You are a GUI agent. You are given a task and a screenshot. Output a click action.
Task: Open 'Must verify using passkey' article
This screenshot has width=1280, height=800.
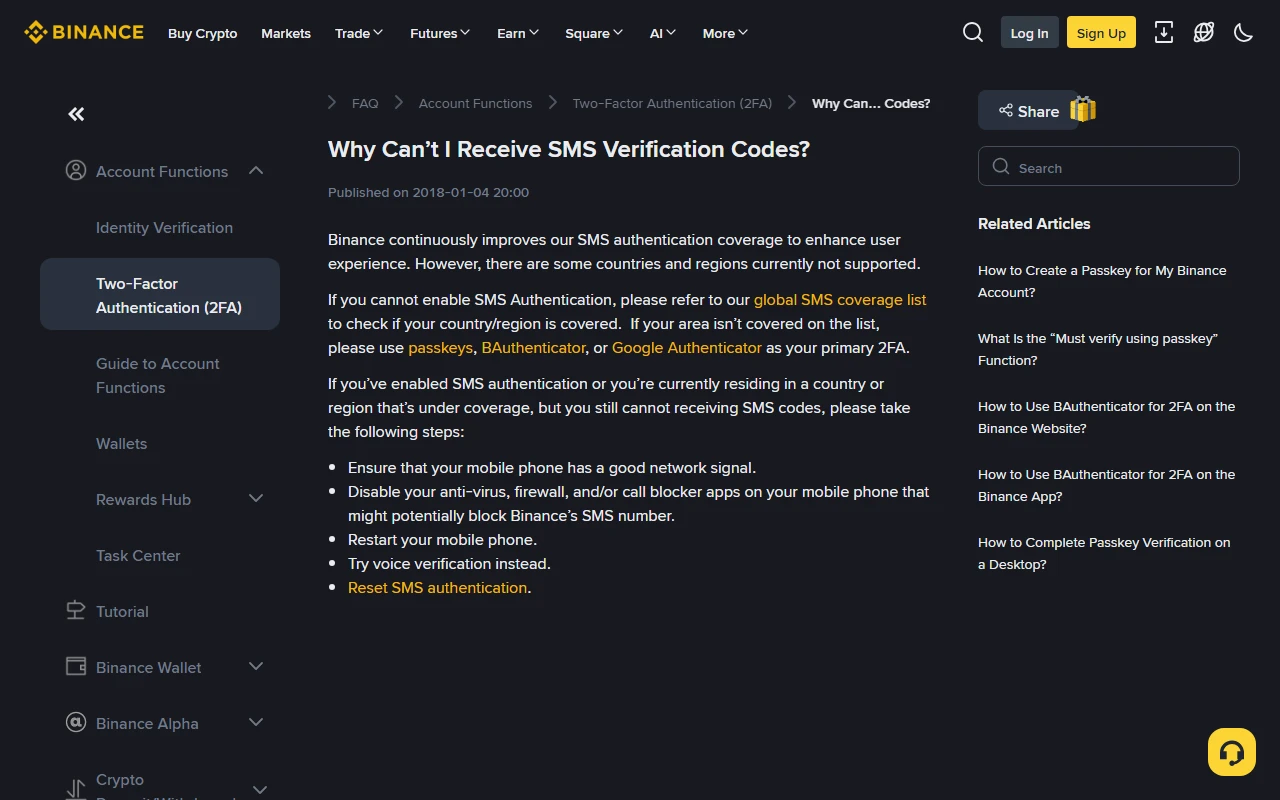pos(1098,349)
